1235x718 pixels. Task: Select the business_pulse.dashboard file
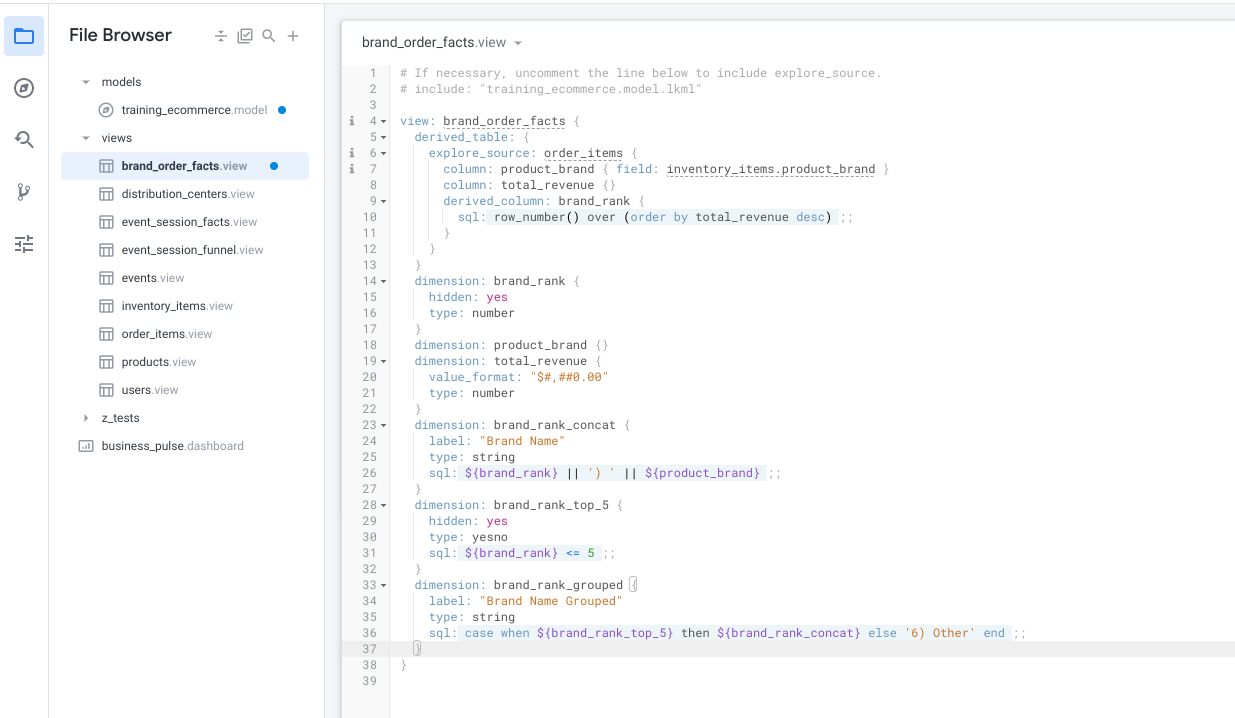pos(172,446)
